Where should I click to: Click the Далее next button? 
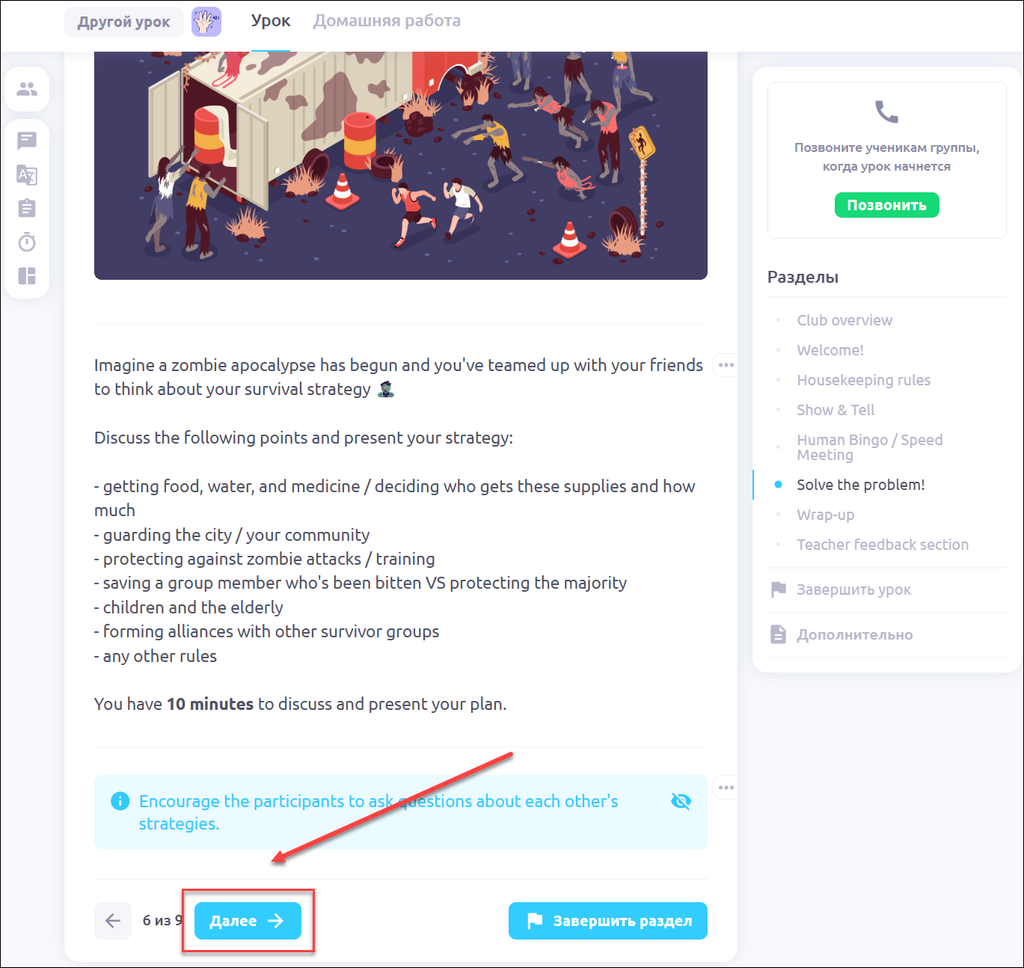[248, 921]
